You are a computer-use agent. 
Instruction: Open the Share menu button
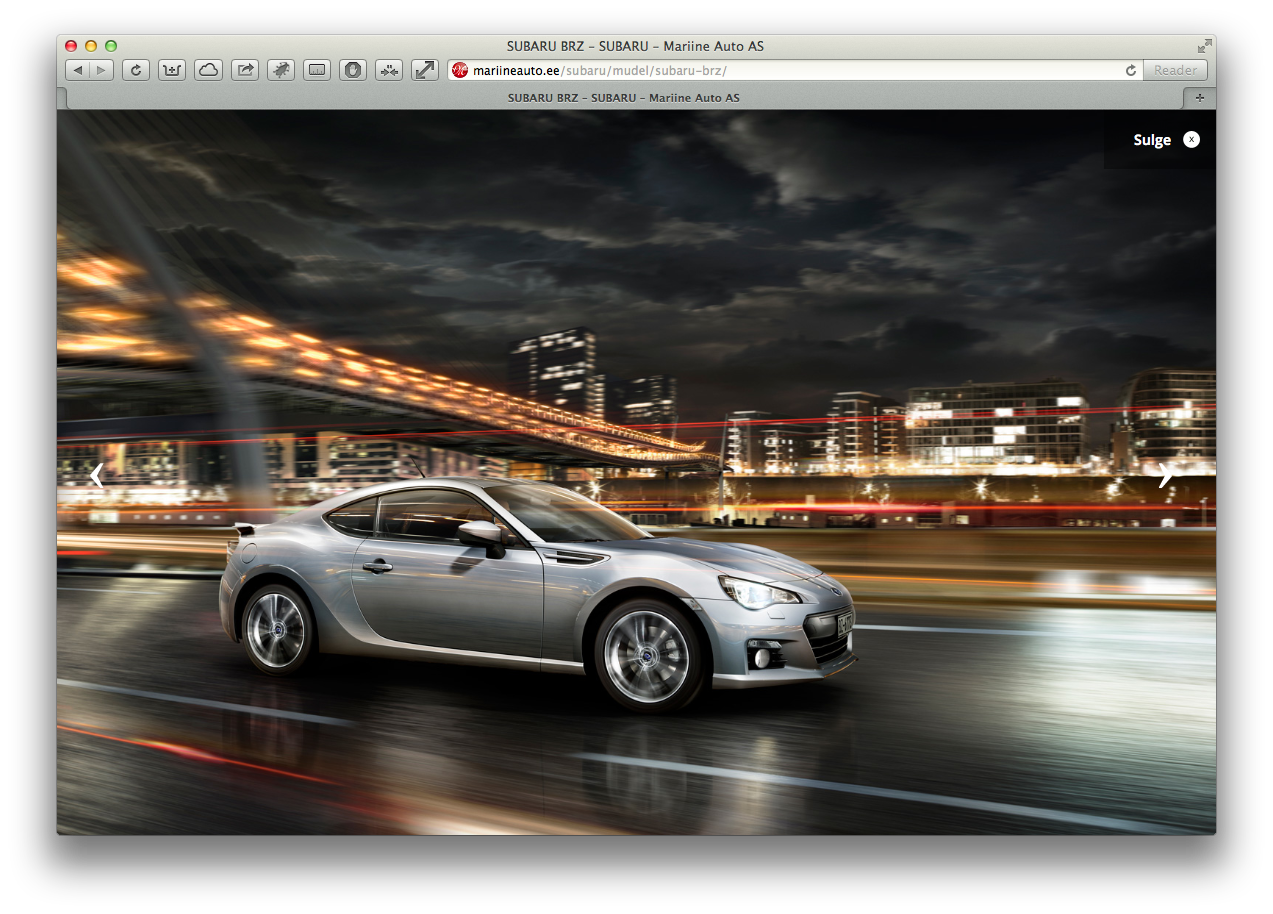244,70
